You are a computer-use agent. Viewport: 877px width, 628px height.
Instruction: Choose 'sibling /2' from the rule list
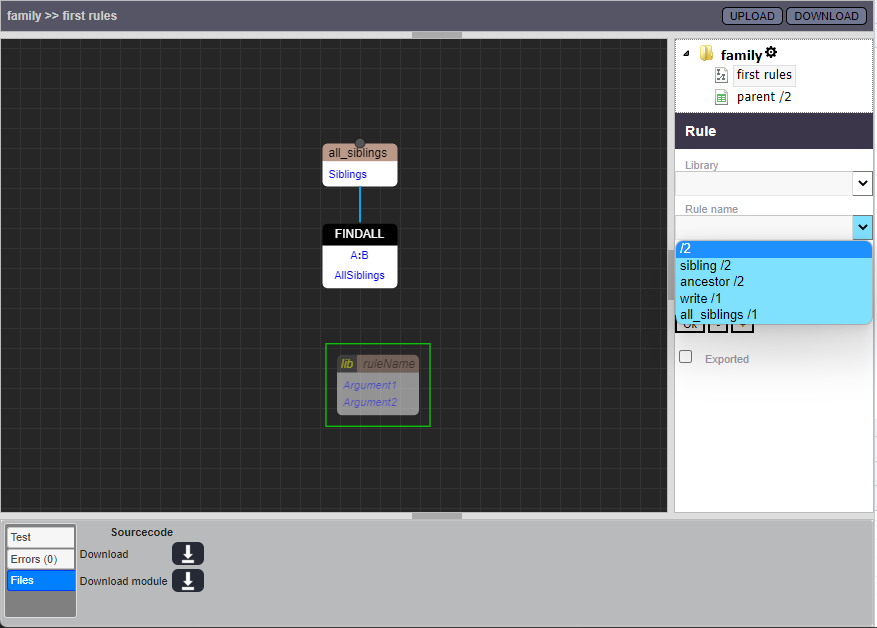(706, 265)
